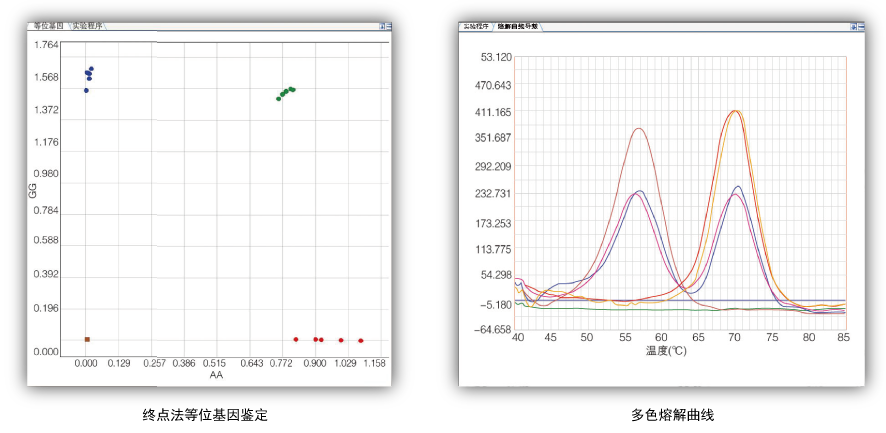Pick the rightmost red dot on the scatter plot
886x433 pixels.
tap(361, 341)
